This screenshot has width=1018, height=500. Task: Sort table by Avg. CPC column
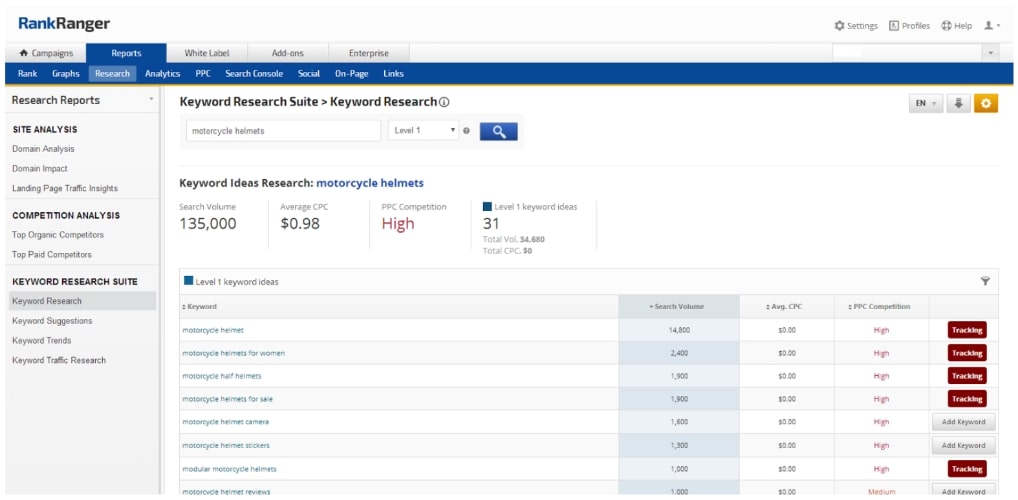pyautogui.click(x=786, y=306)
